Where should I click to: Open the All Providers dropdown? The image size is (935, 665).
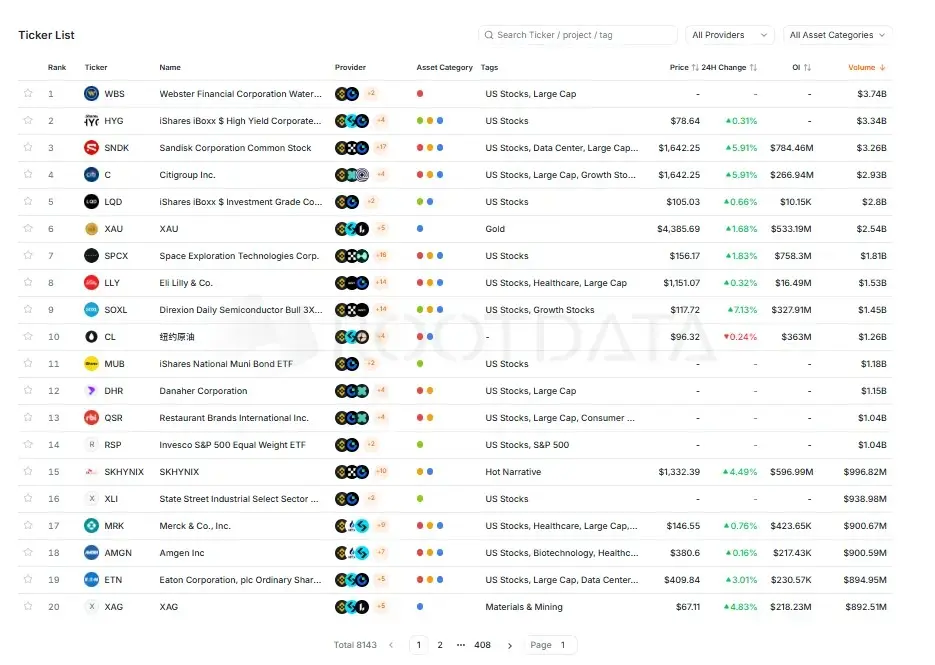(x=729, y=35)
